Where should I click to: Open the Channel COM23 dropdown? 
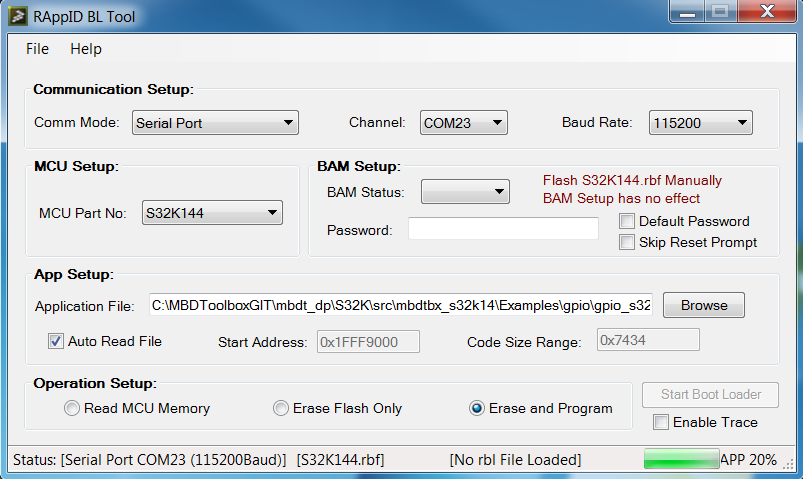463,123
